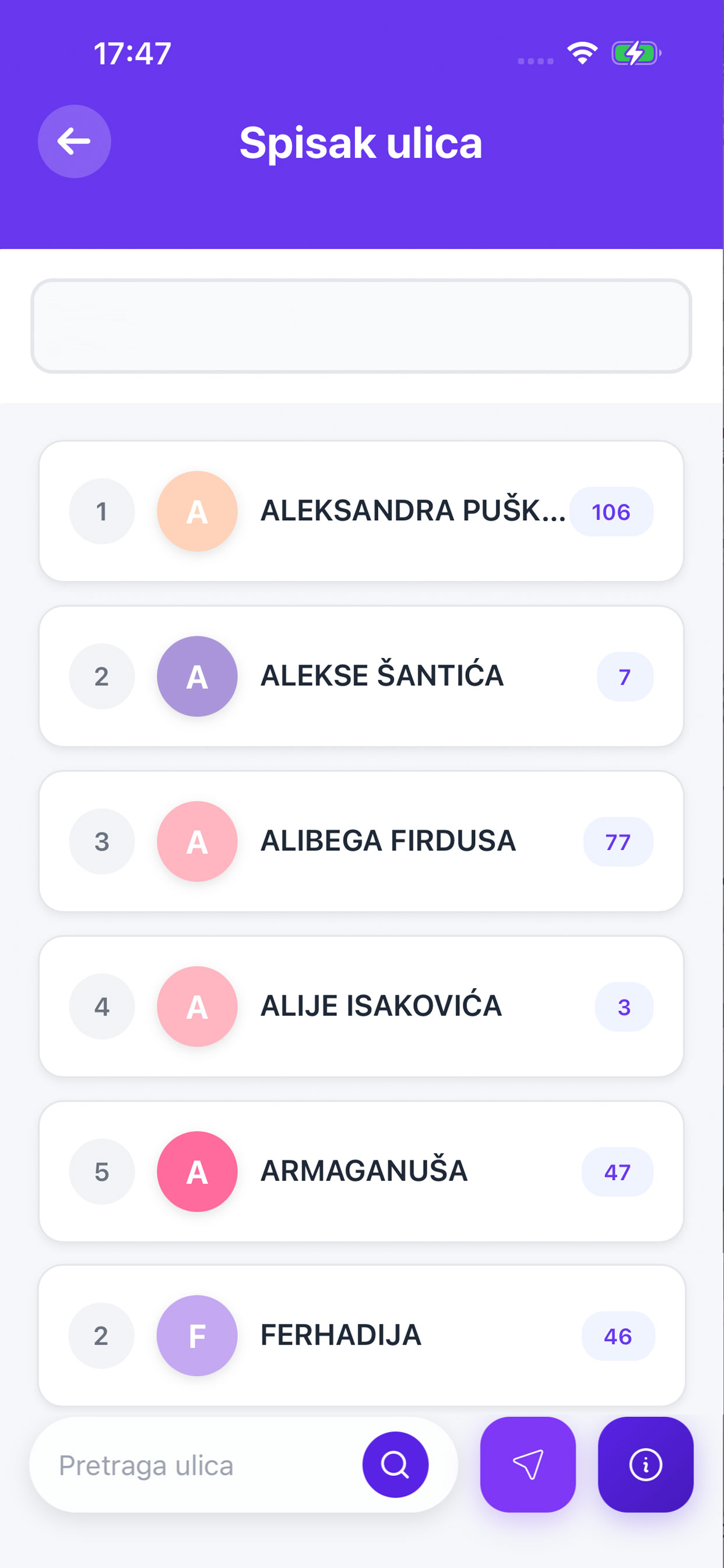Tap the 106 count badge
This screenshot has width=724, height=1568.
click(x=611, y=512)
